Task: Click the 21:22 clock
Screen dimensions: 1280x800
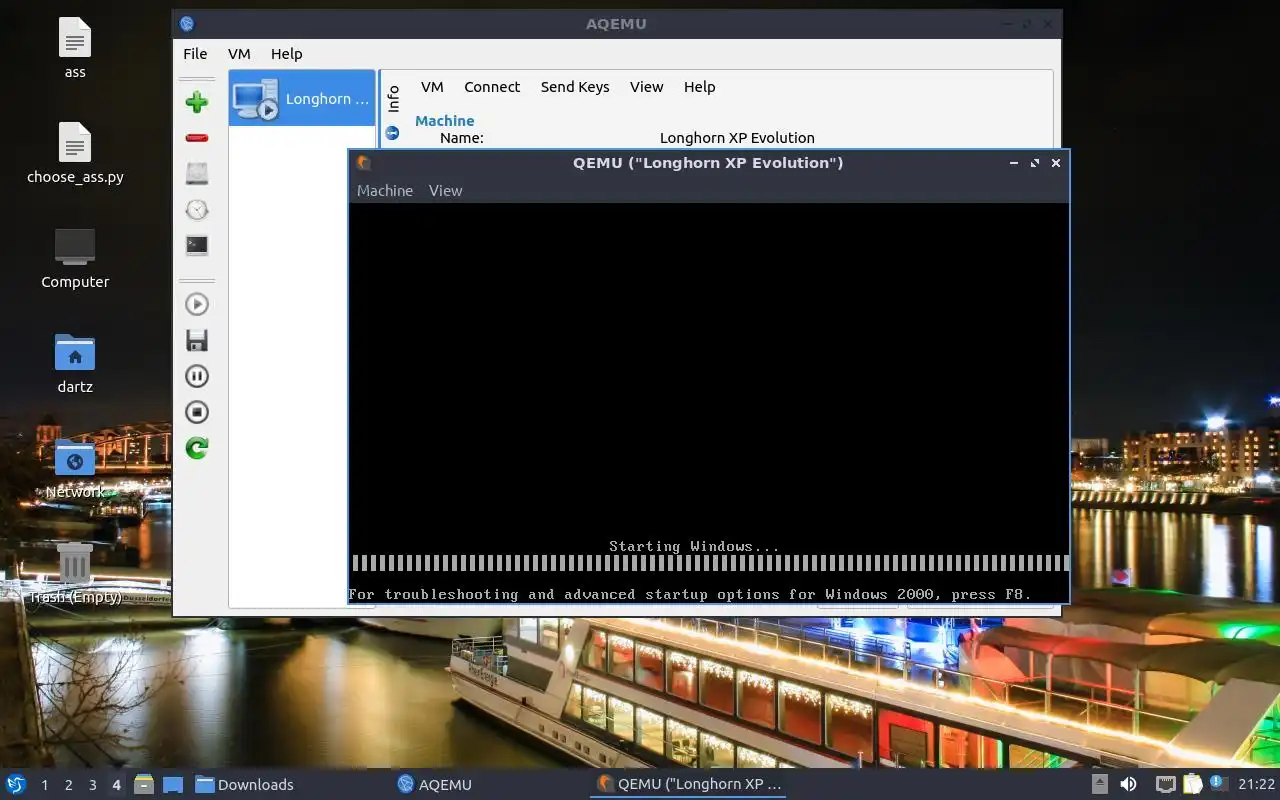Action: click(1256, 785)
